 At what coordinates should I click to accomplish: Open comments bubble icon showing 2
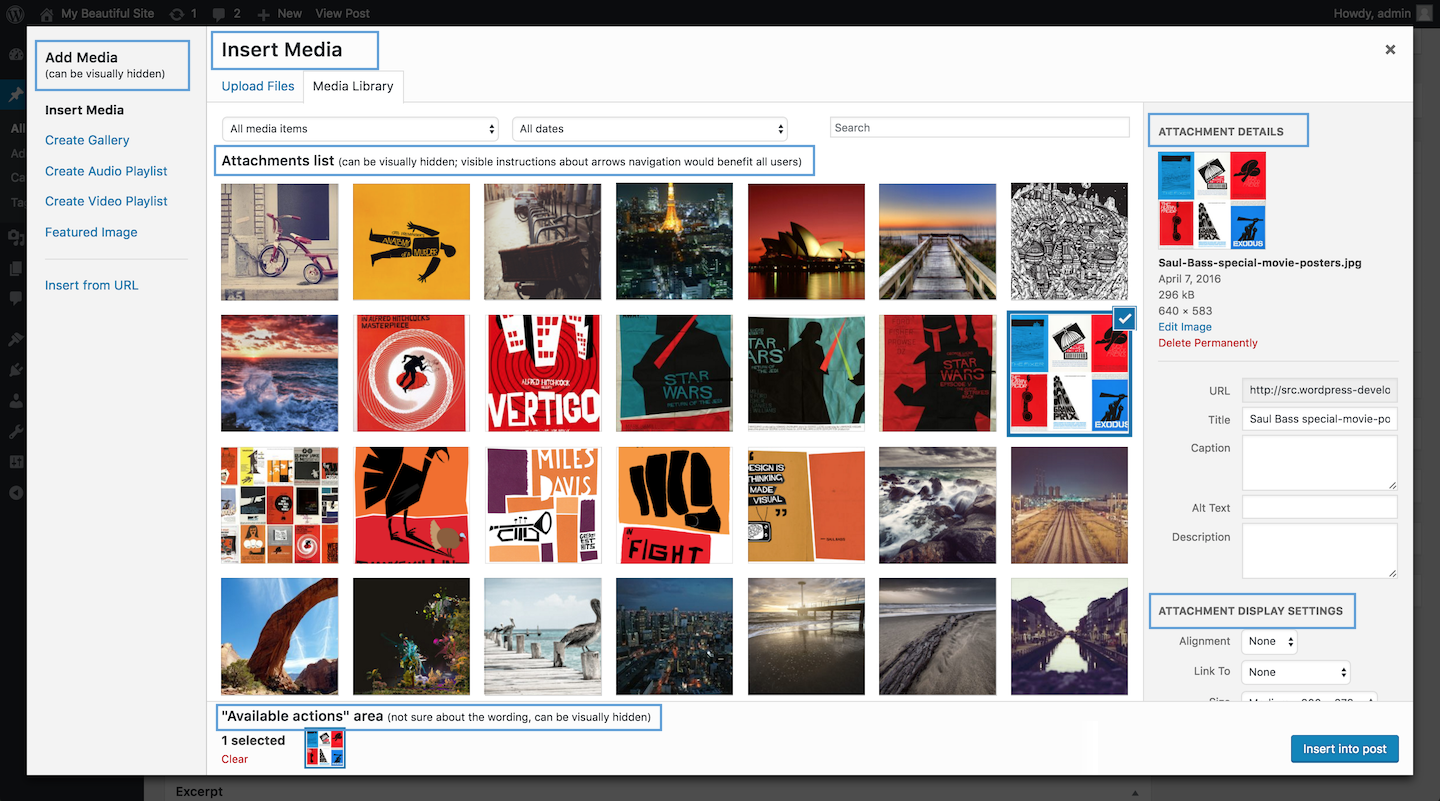pyautogui.click(x=225, y=13)
